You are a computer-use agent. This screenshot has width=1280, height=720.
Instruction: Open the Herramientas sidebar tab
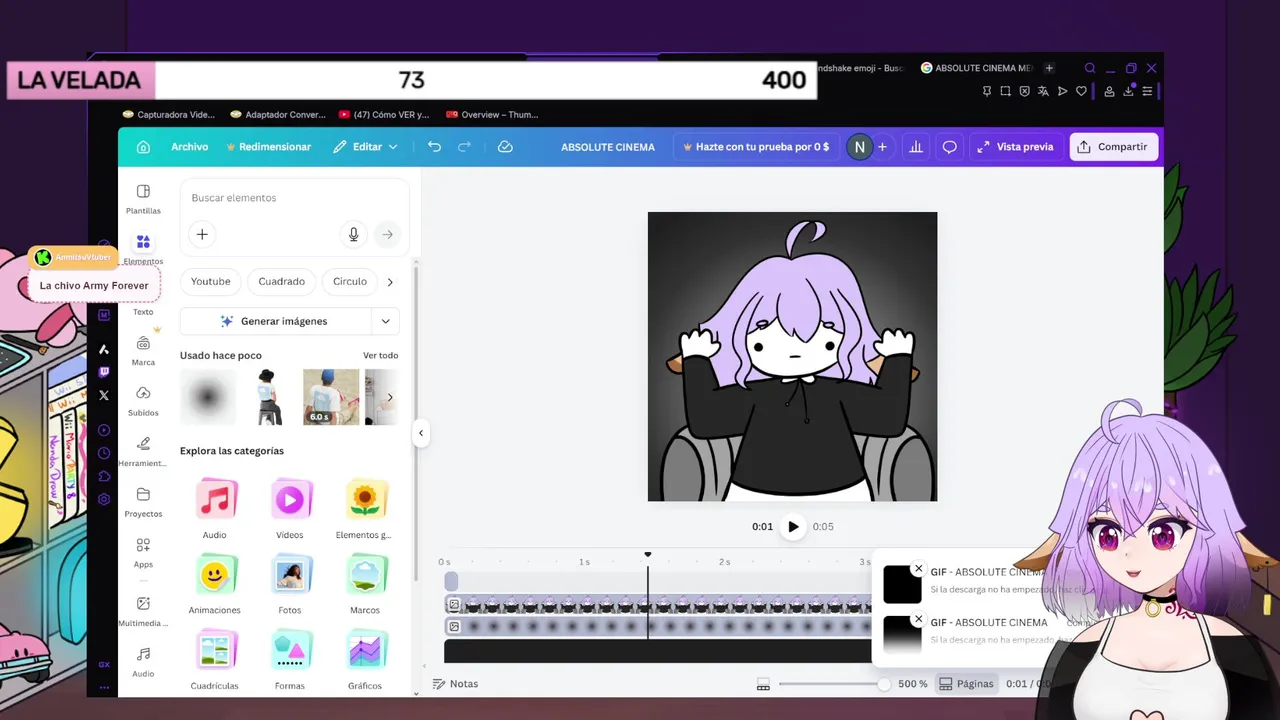coord(143,451)
